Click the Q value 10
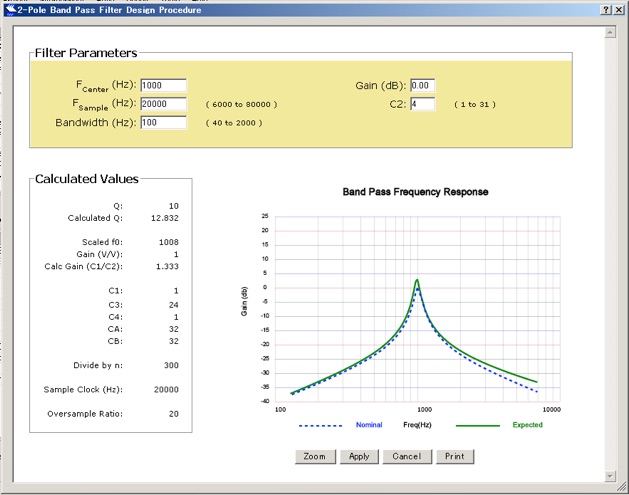629x495 pixels. pyautogui.click(x=174, y=206)
